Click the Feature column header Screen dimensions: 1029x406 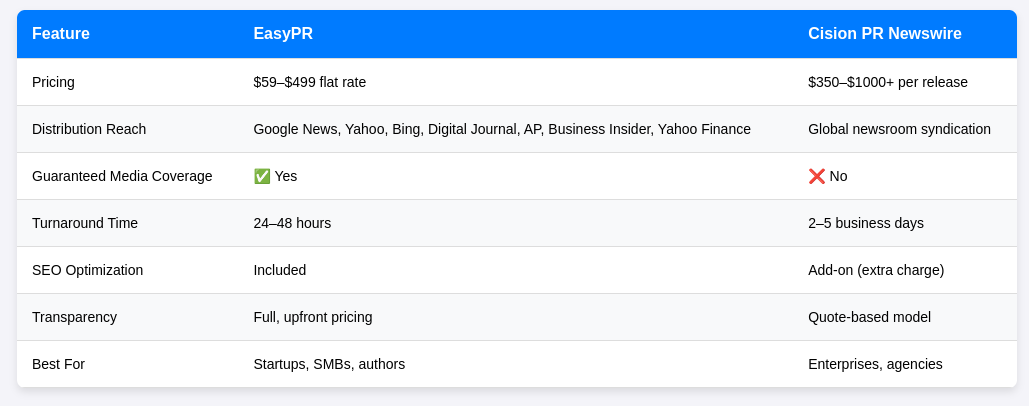61,34
